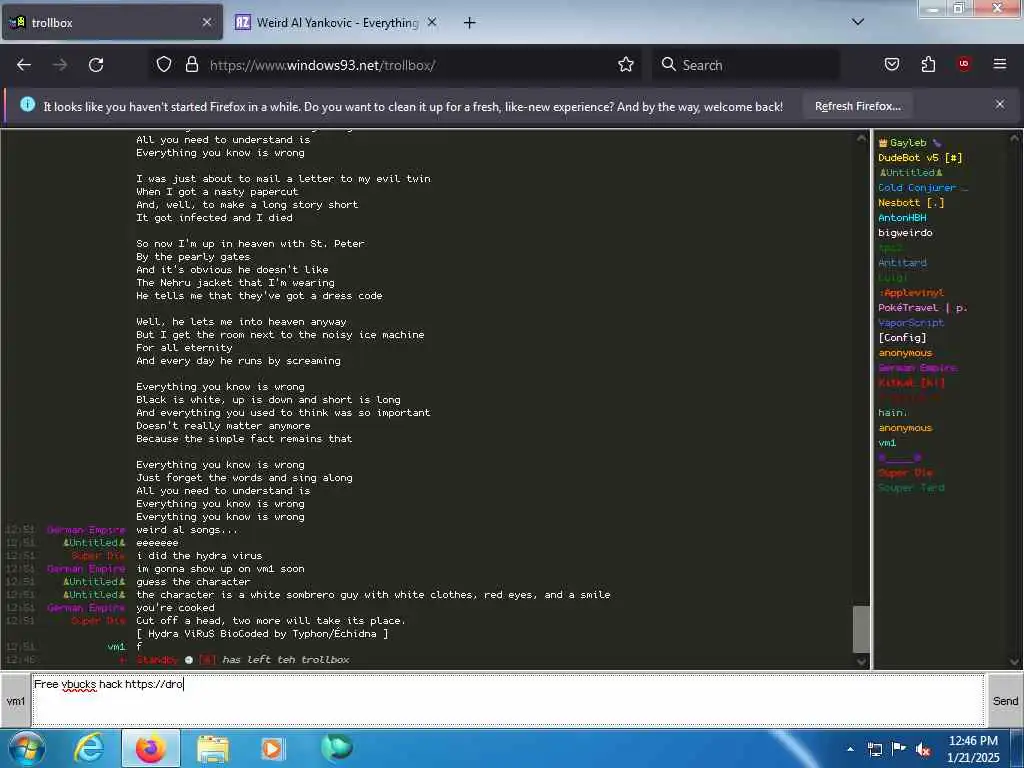1024x768 pixels.
Task: Switch to trollbox tab
Action: point(112,22)
